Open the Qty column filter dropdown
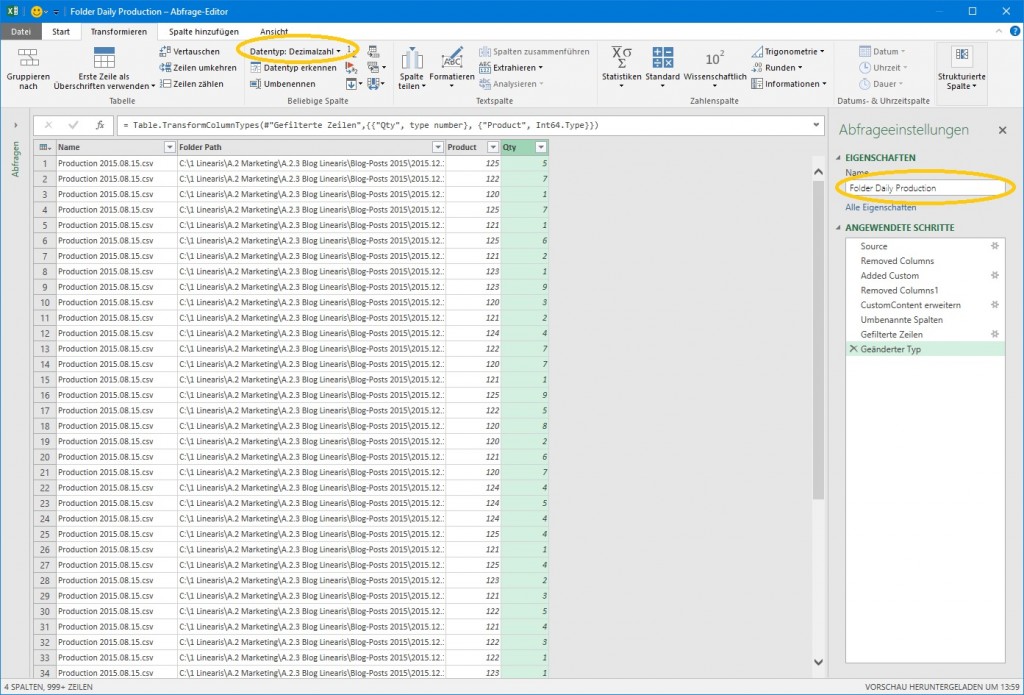This screenshot has width=1024, height=695. pos(541,147)
